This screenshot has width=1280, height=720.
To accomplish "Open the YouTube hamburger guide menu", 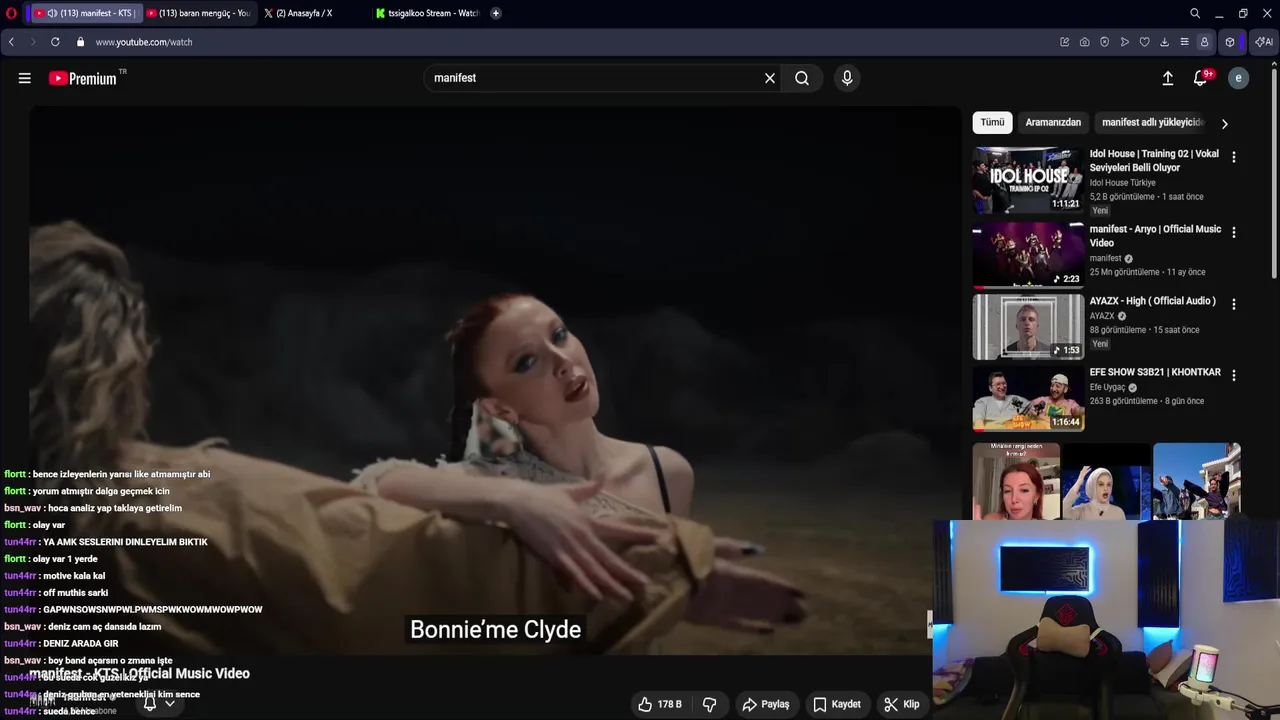I will tap(25, 78).
